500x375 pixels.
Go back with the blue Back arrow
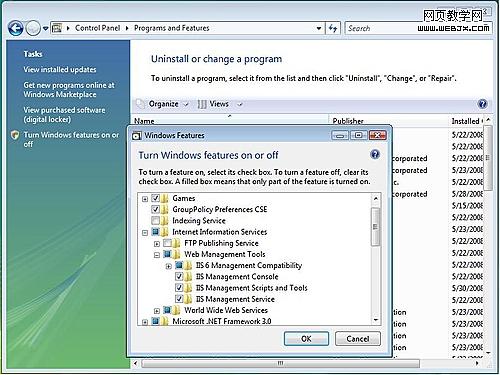(15, 28)
